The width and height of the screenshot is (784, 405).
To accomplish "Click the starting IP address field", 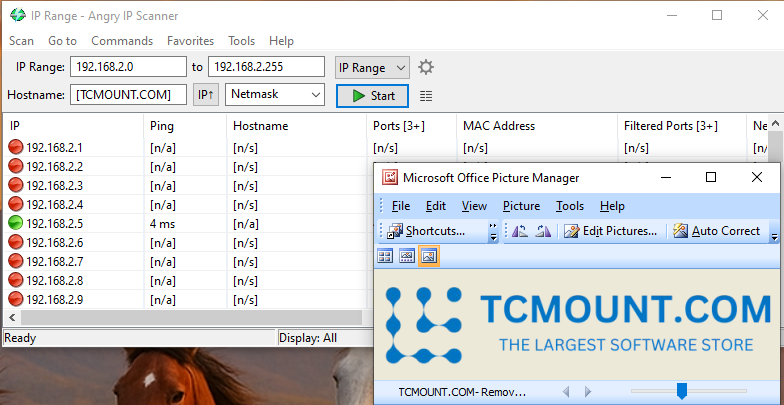I will point(128,67).
